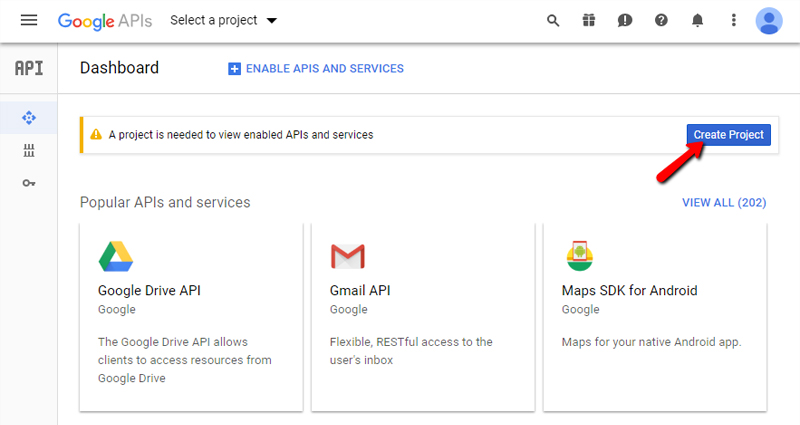Click the VIEW ALL (202) link
800x425 pixels.
pos(724,203)
